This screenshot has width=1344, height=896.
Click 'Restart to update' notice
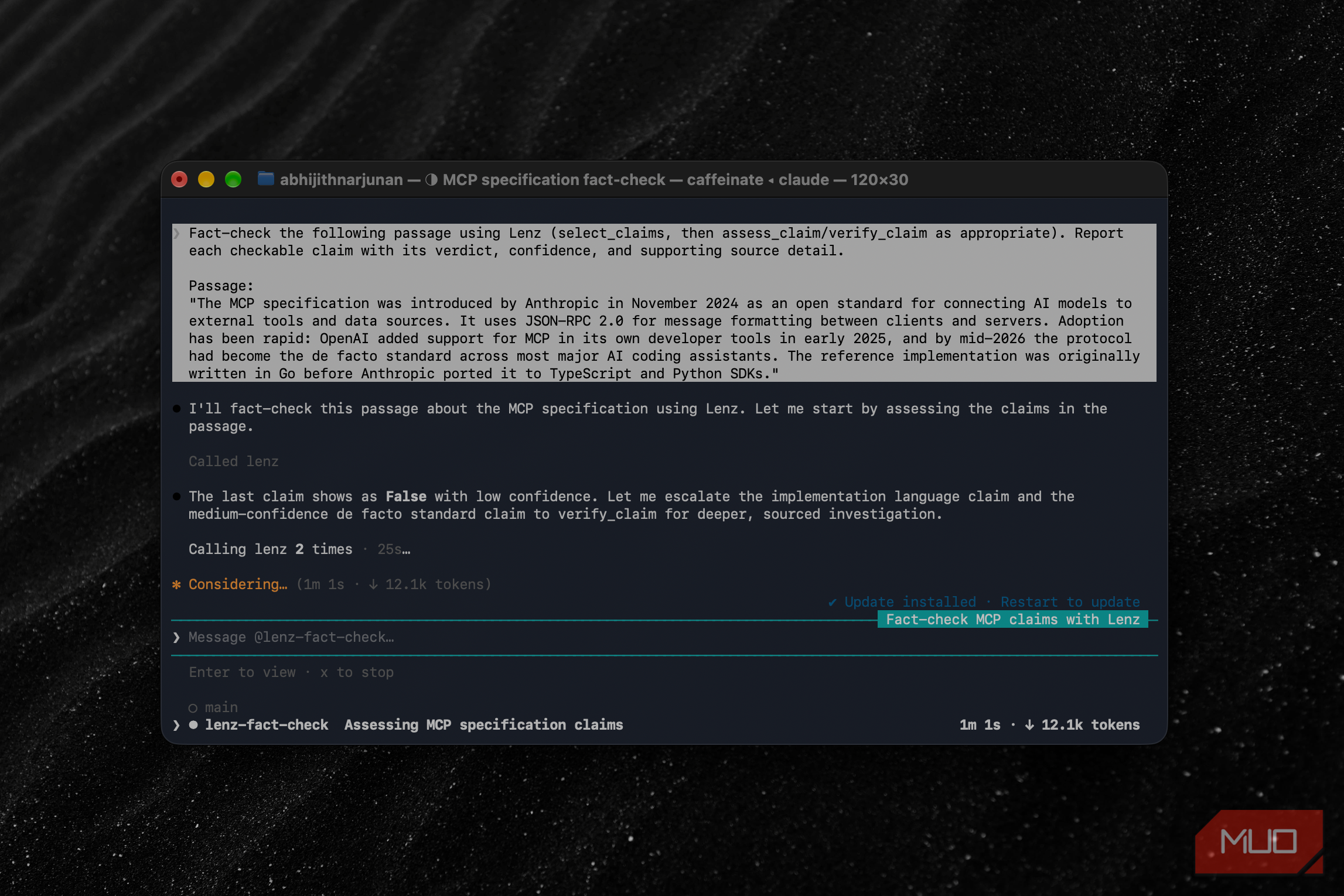[1070, 602]
